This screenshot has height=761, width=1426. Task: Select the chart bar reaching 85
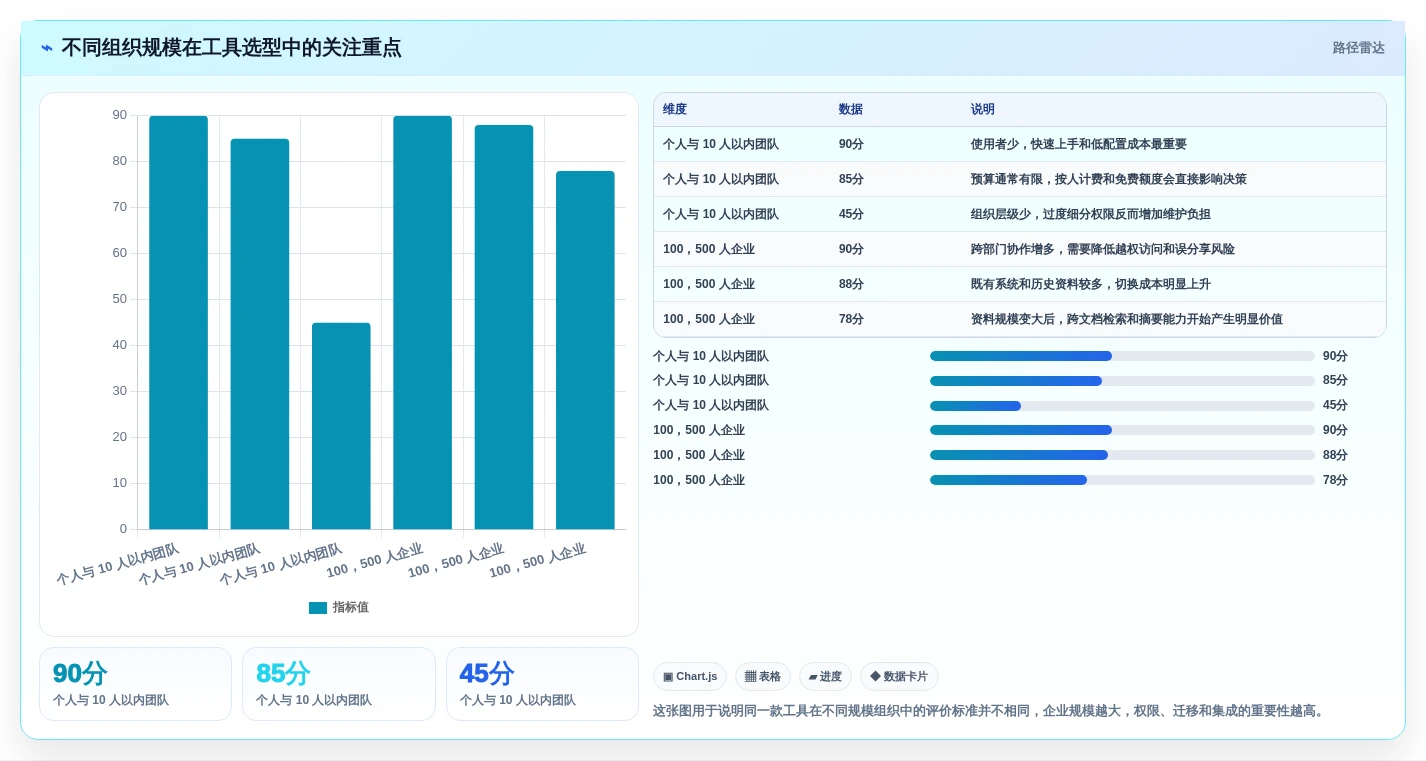pos(260,334)
